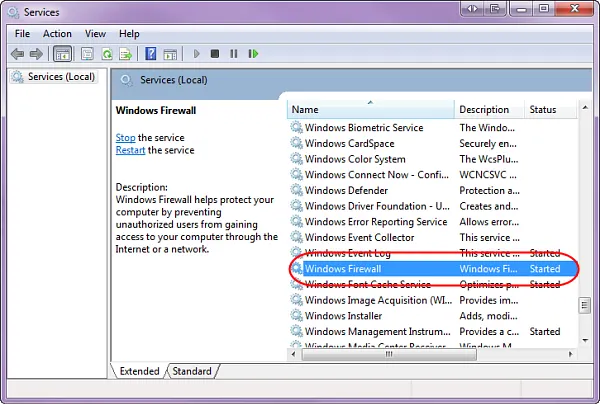600x404 pixels.
Task: Sort by the Description column header
Action: click(489, 109)
